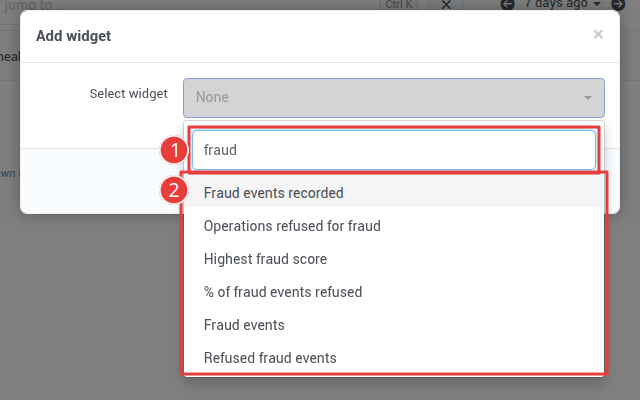This screenshot has height=400, width=640.
Task: Close the Add widget dialog
Action: pyautogui.click(x=598, y=34)
